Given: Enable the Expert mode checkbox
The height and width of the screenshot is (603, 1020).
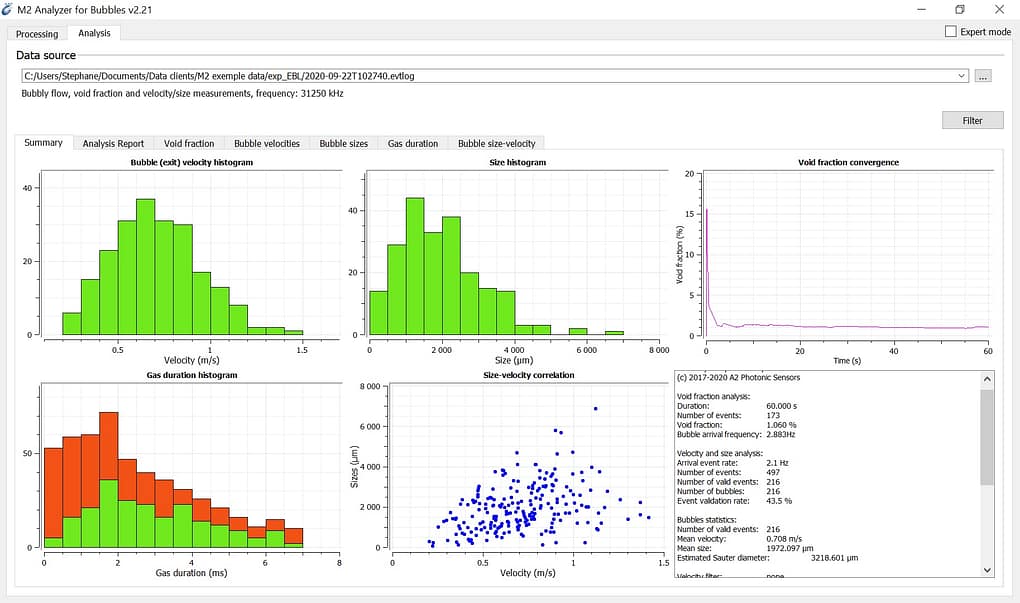Looking at the screenshot, I should (x=951, y=32).
